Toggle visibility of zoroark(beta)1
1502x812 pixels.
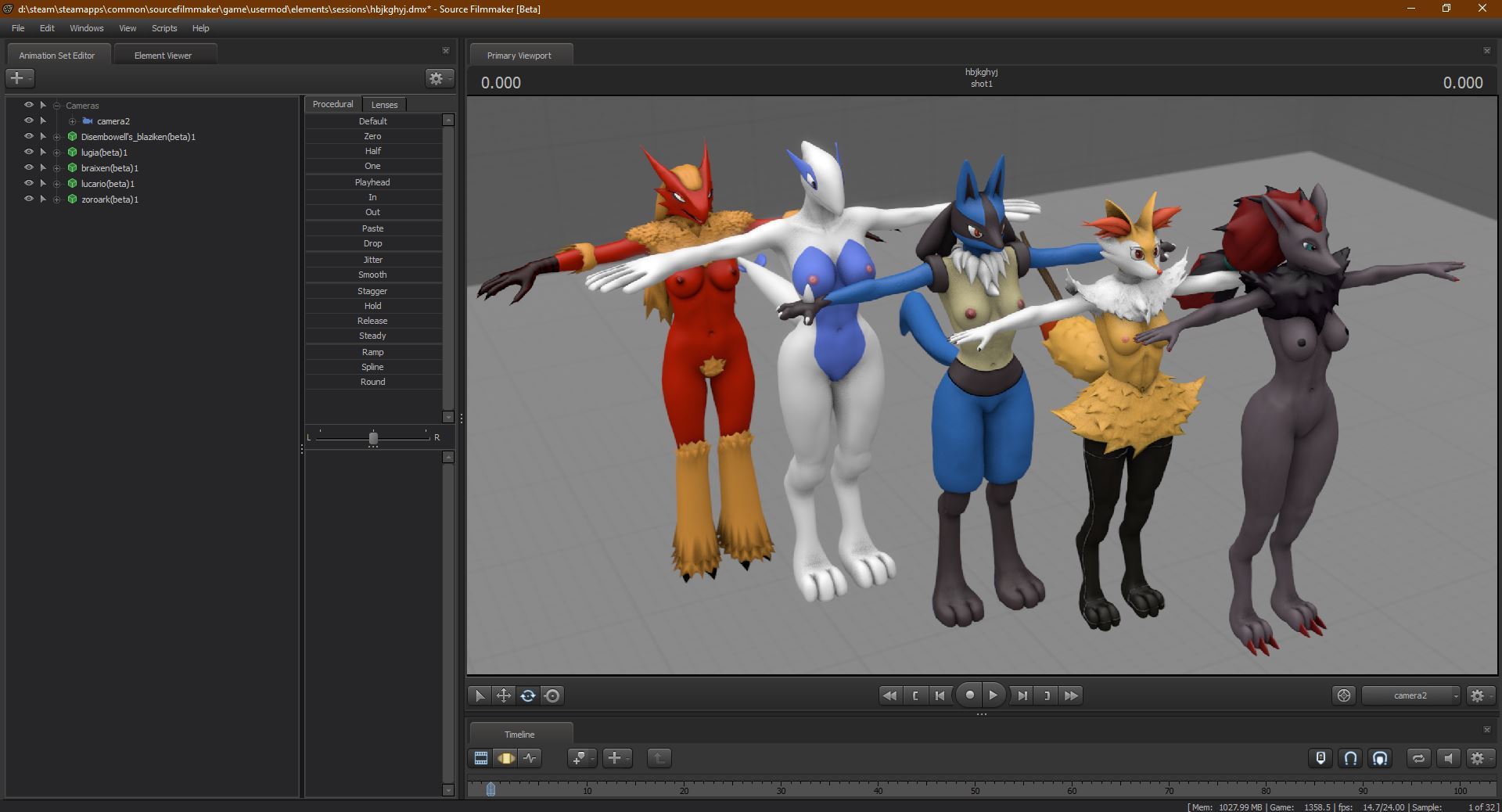pyautogui.click(x=28, y=199)
